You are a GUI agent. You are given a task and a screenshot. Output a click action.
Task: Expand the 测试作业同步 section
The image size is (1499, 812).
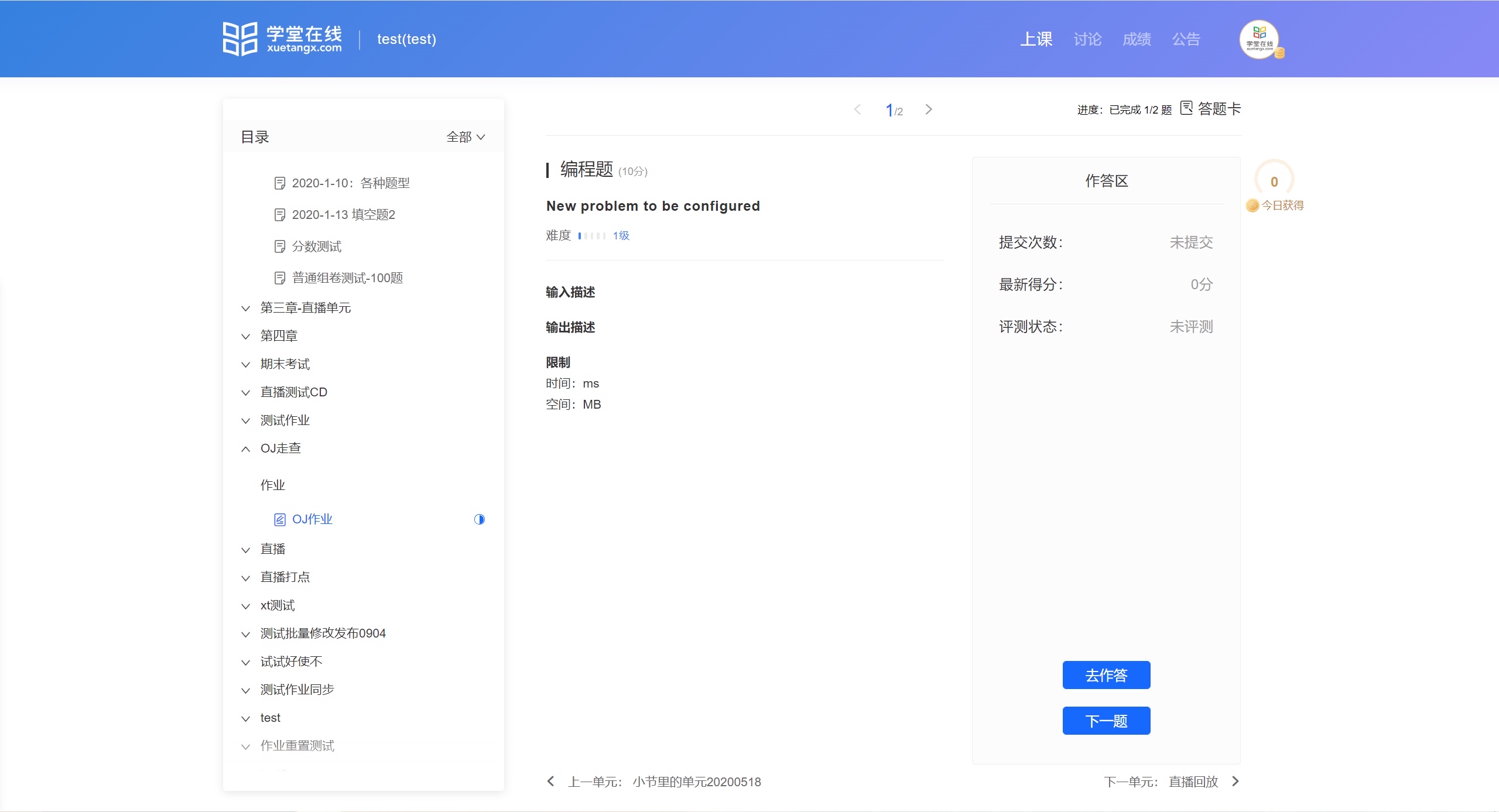click(x=246, y=690)
